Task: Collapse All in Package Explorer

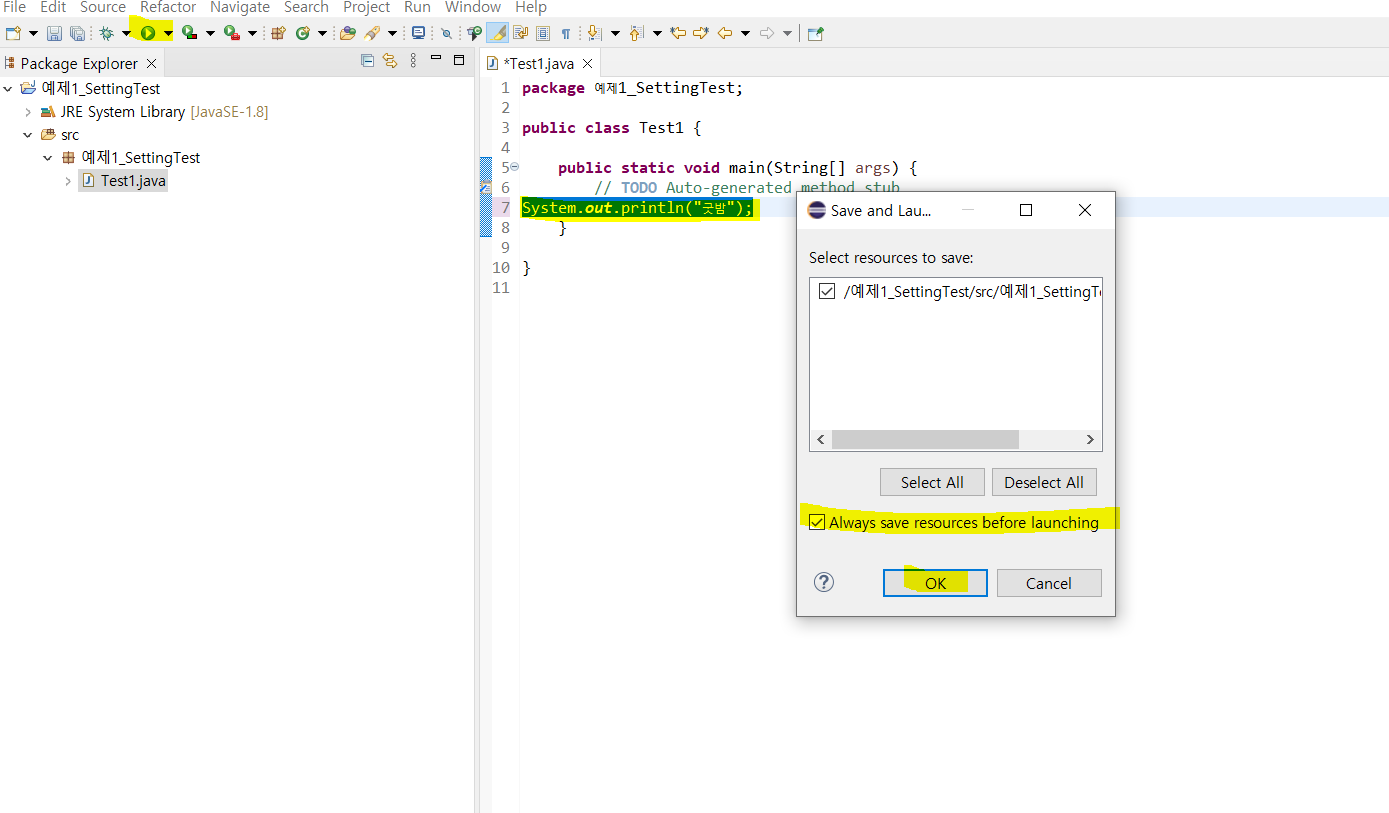Action: point(367,61)
